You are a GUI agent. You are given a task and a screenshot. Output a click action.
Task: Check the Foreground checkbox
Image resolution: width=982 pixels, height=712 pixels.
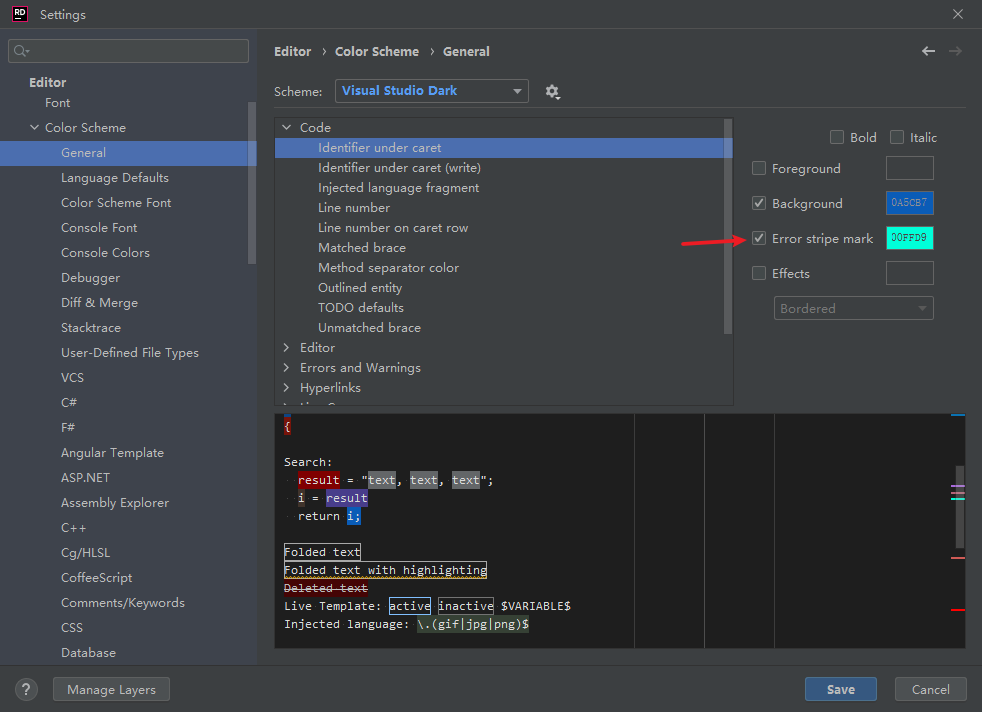tap(758, 168)
